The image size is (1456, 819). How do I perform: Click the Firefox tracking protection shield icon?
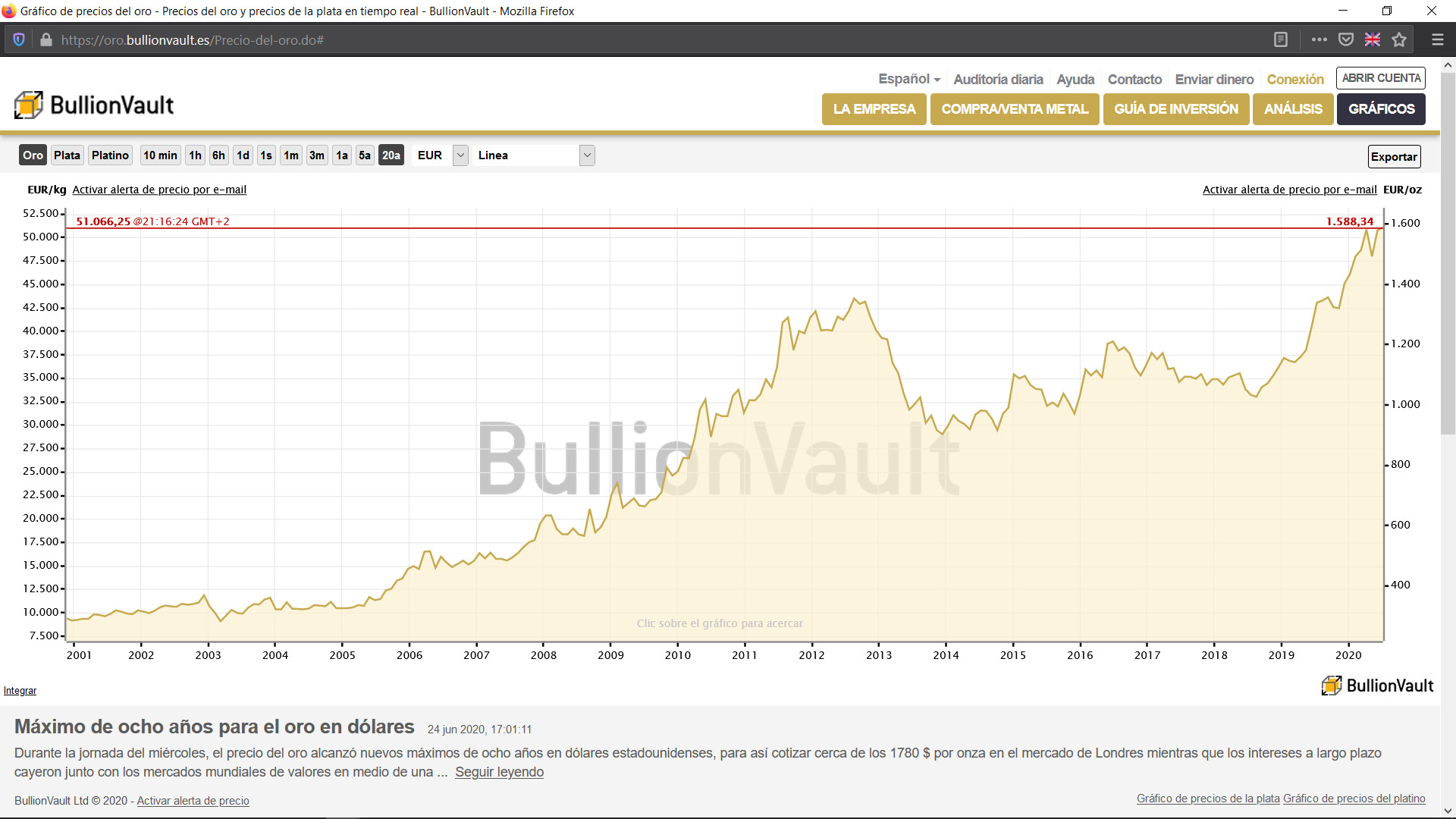coord(19,39)
